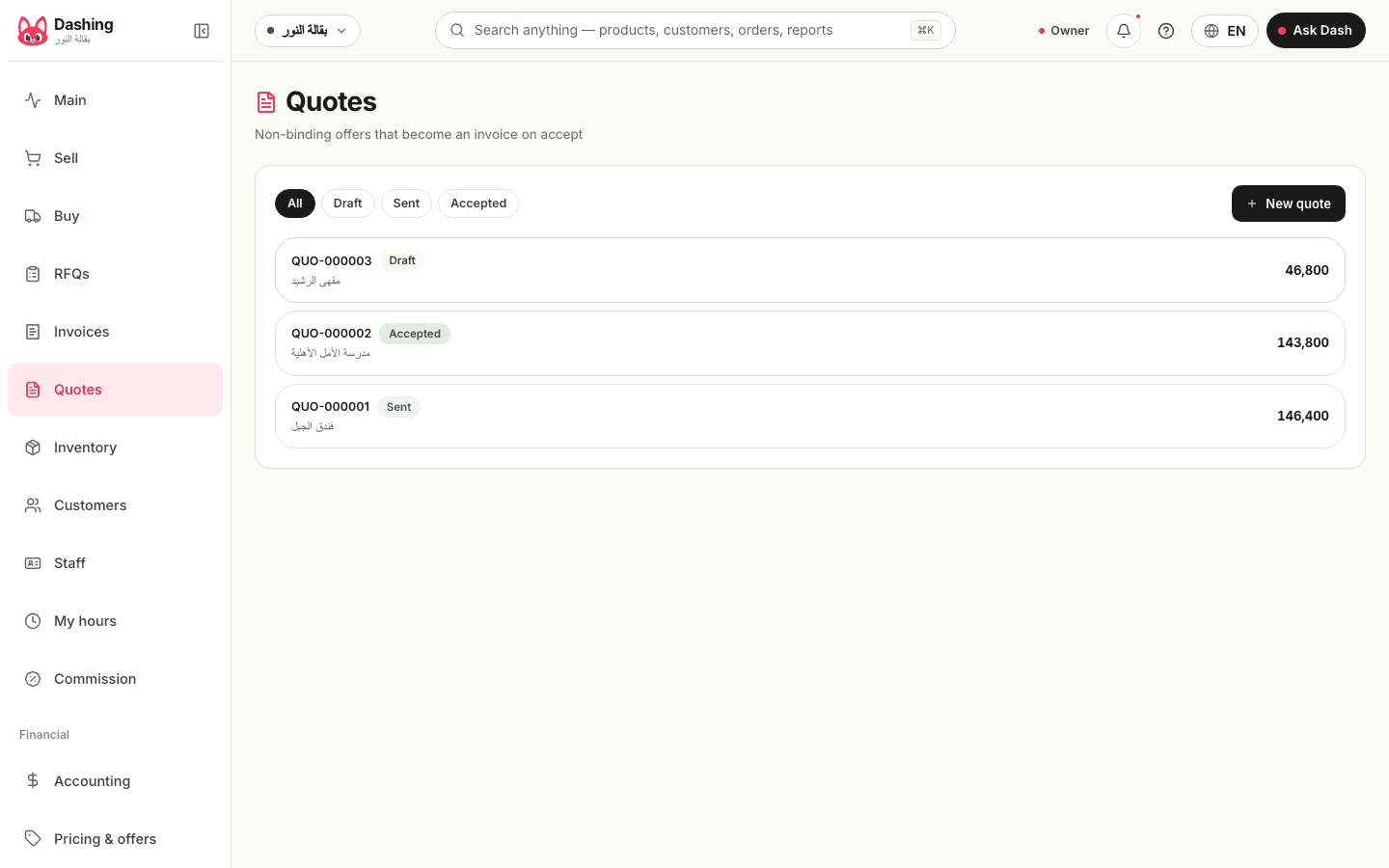Switch language with the EN button
Viewport: 1389px width, 868px height.
tap(1225, 31)
